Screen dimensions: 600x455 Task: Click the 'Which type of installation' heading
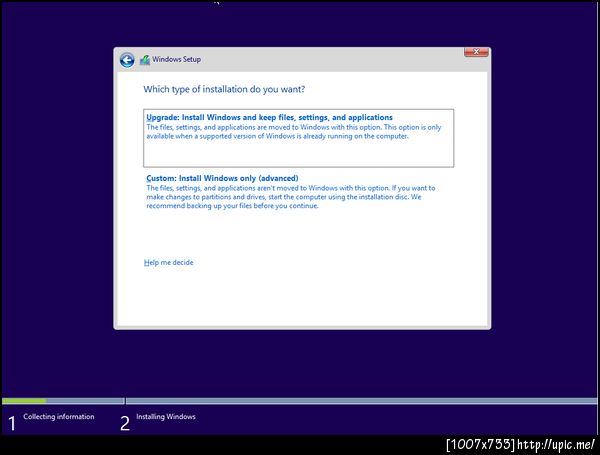pyautogui.click(x=224, y=89)
